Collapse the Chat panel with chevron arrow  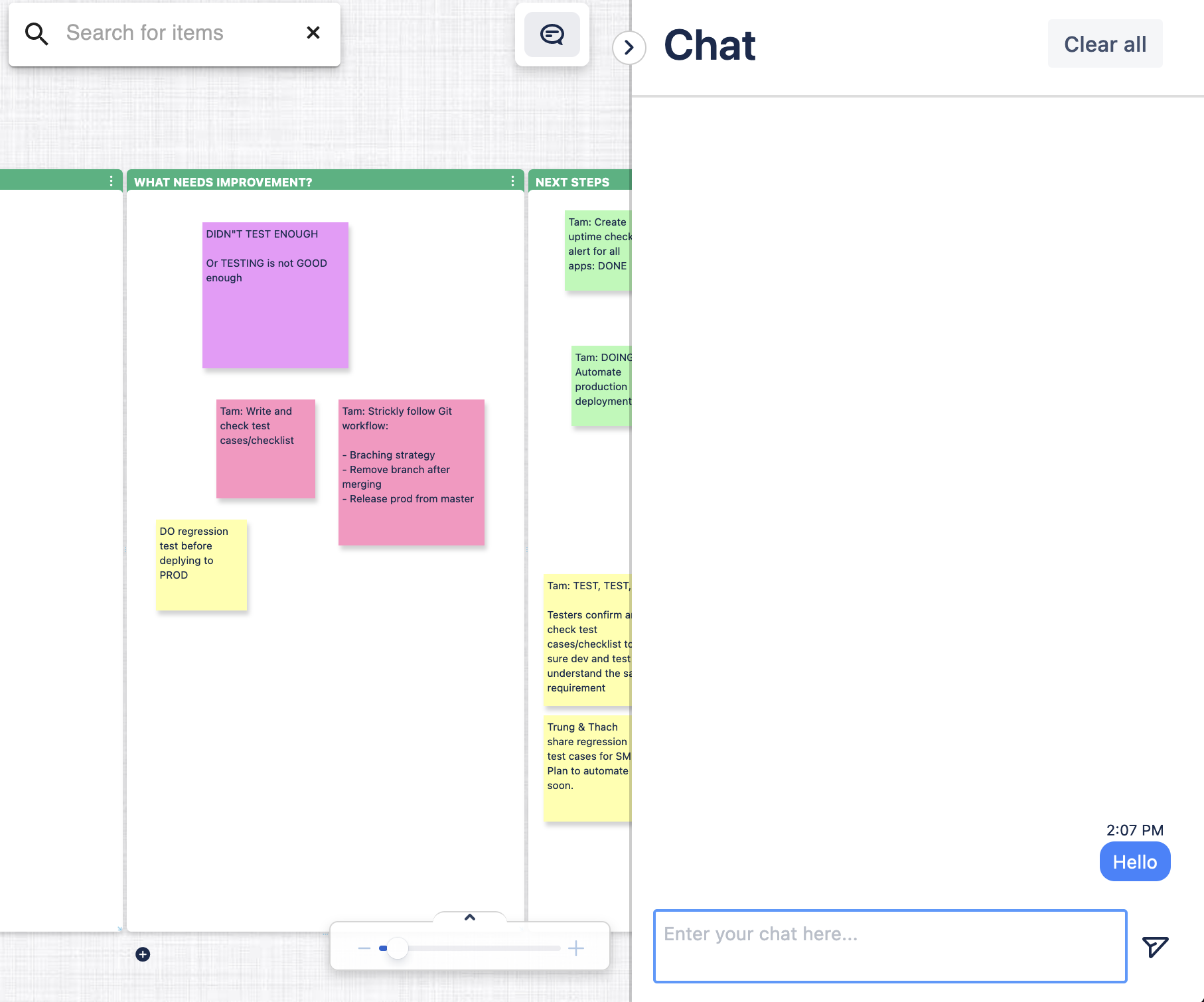(x=629, y=48)
